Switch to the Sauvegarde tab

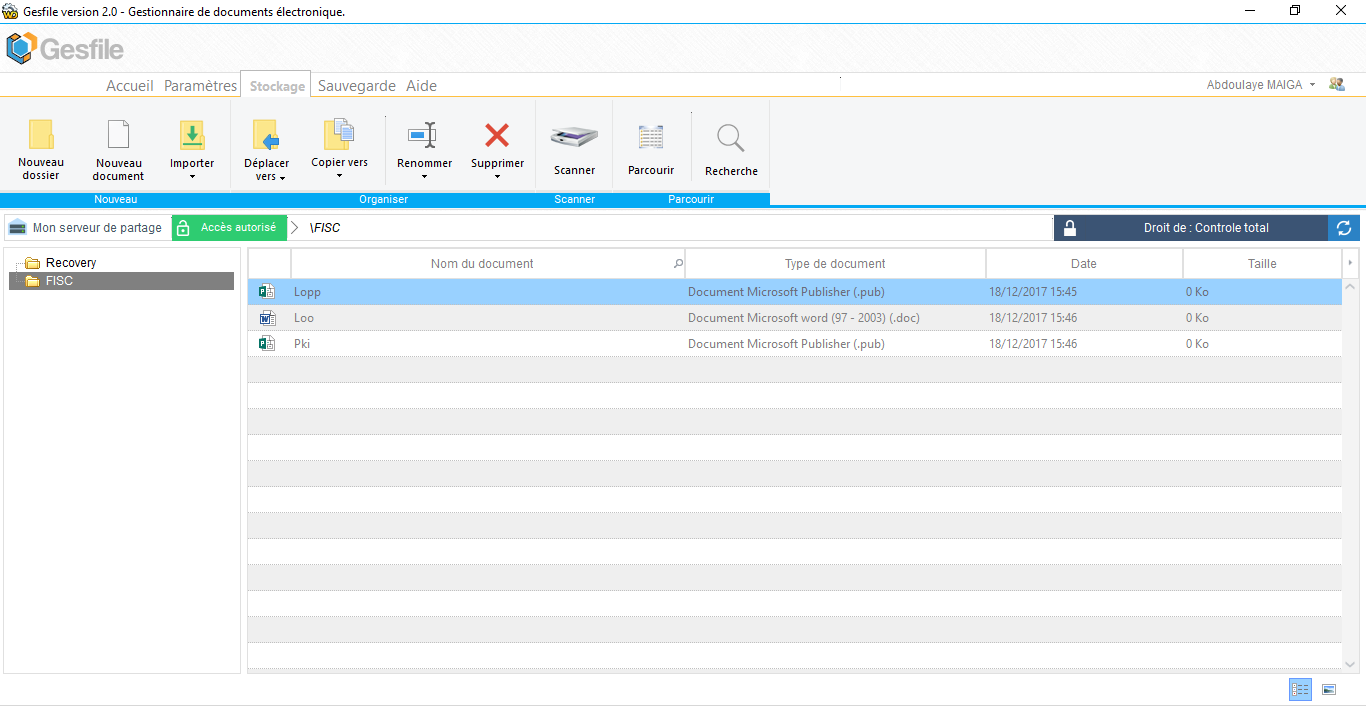click(357, 86)
